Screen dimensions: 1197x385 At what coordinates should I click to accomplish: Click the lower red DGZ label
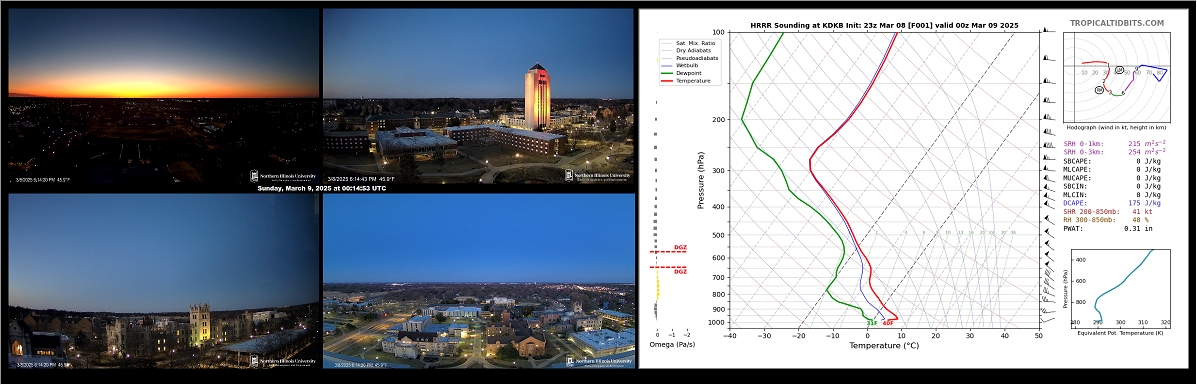coord(681,271)
